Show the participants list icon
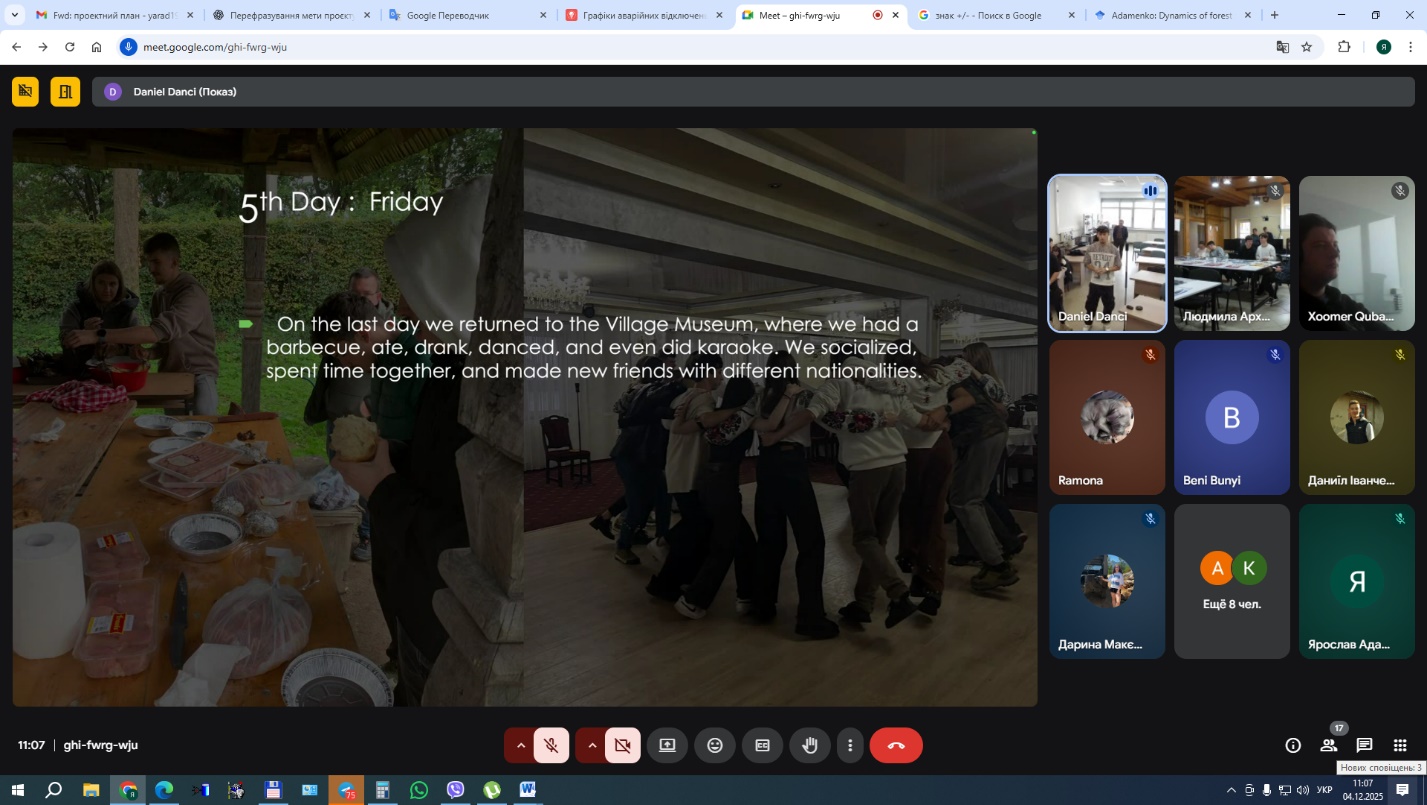1427x805 pixels. (1328, 745)
